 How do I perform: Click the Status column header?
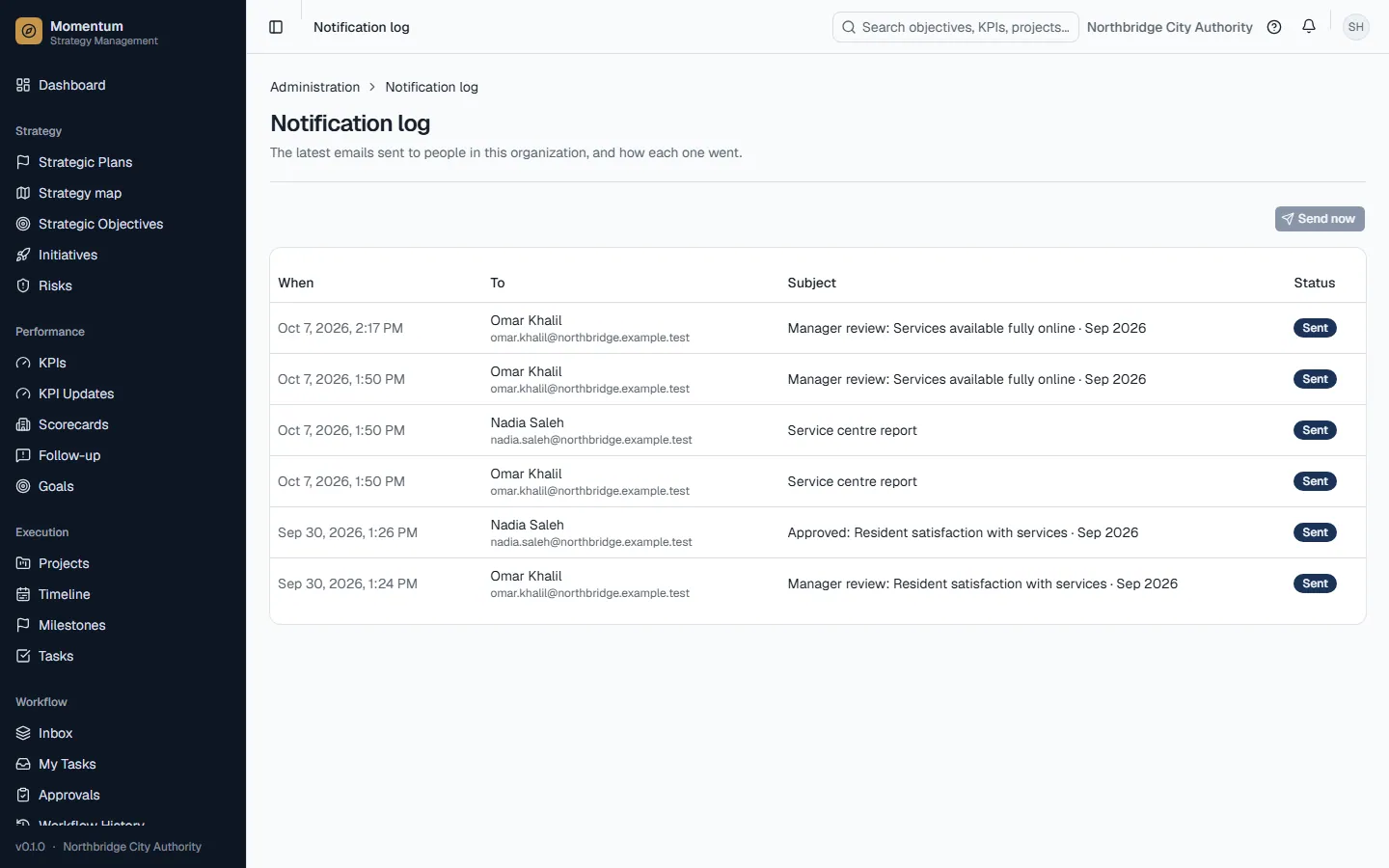point(1315,283)
